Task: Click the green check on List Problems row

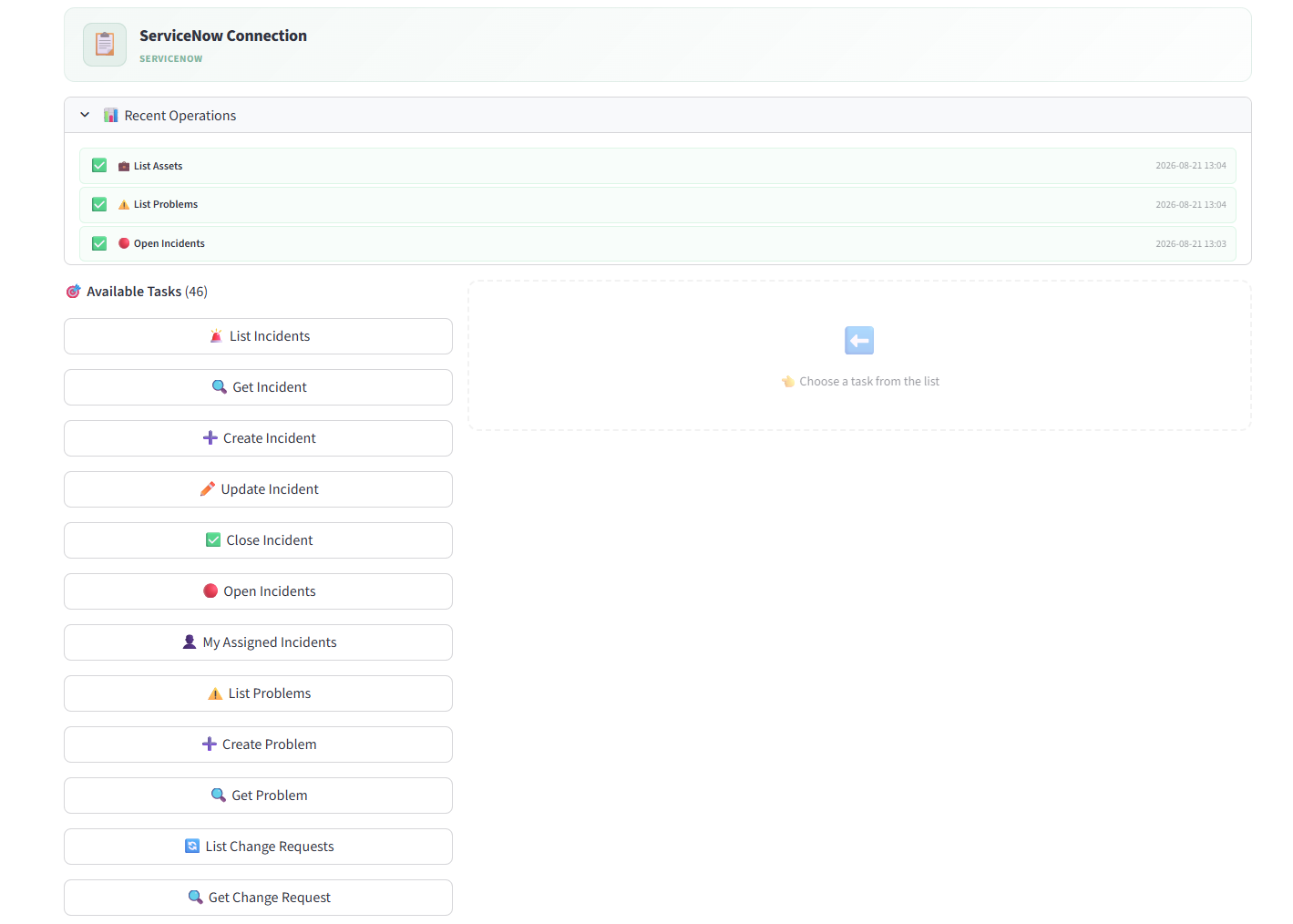Action: [99, 204]
